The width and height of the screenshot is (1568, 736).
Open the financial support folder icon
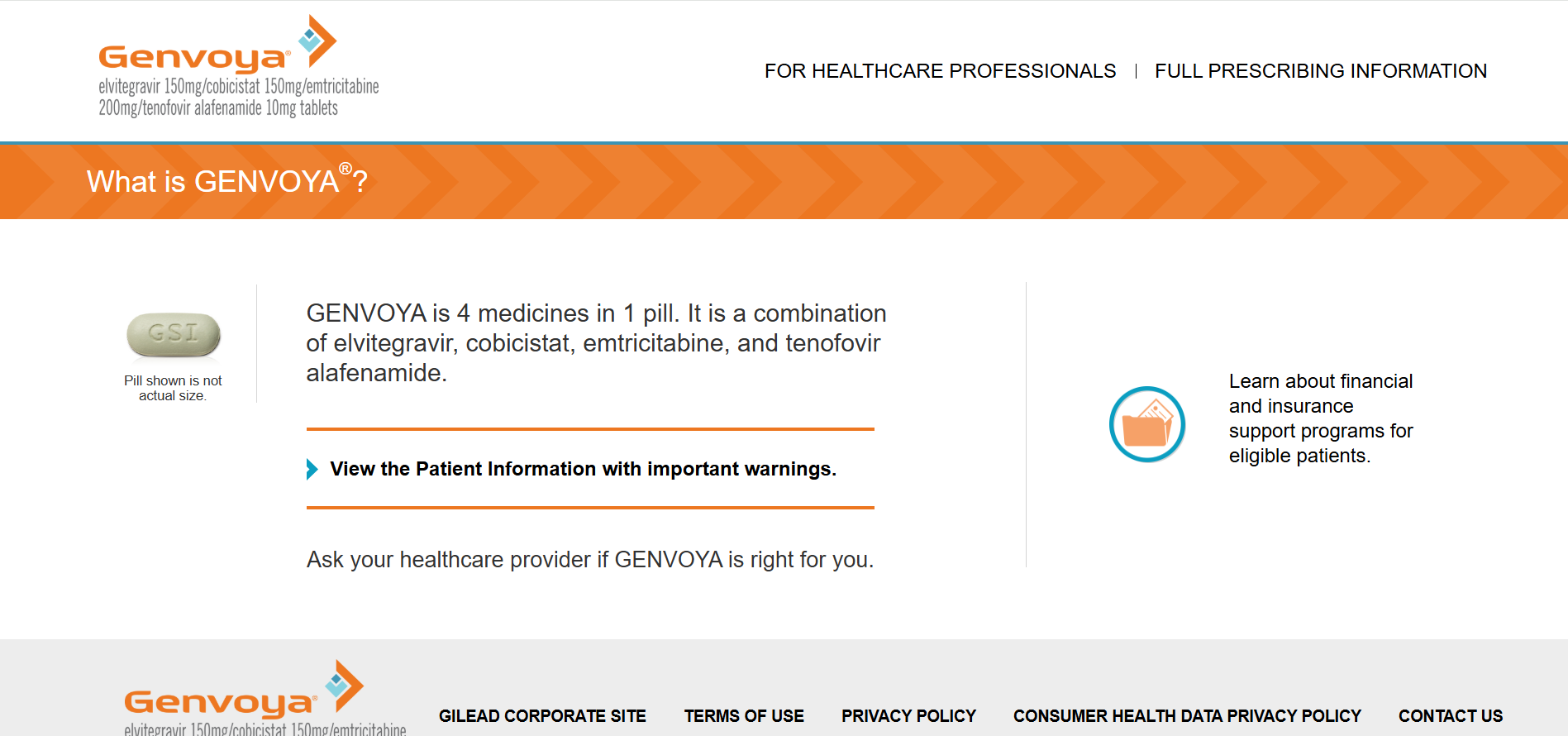pyautogui.click(x=1147, y=424)
